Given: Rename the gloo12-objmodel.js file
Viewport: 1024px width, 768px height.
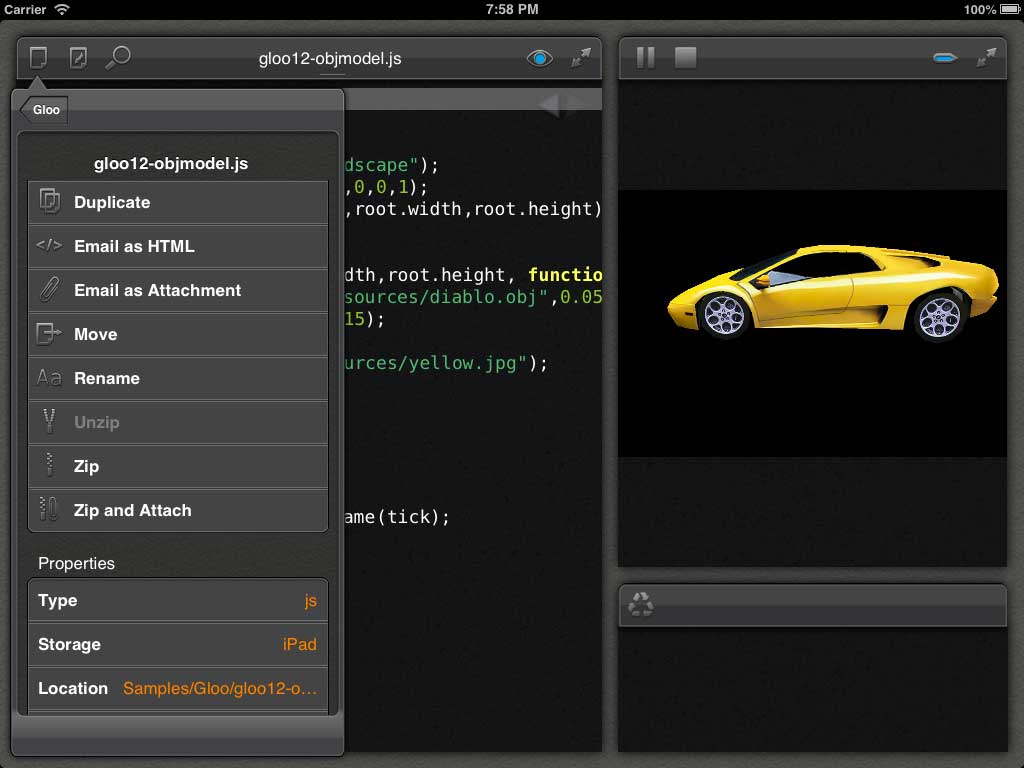Looking at the screenshot, I should [178, 378].
